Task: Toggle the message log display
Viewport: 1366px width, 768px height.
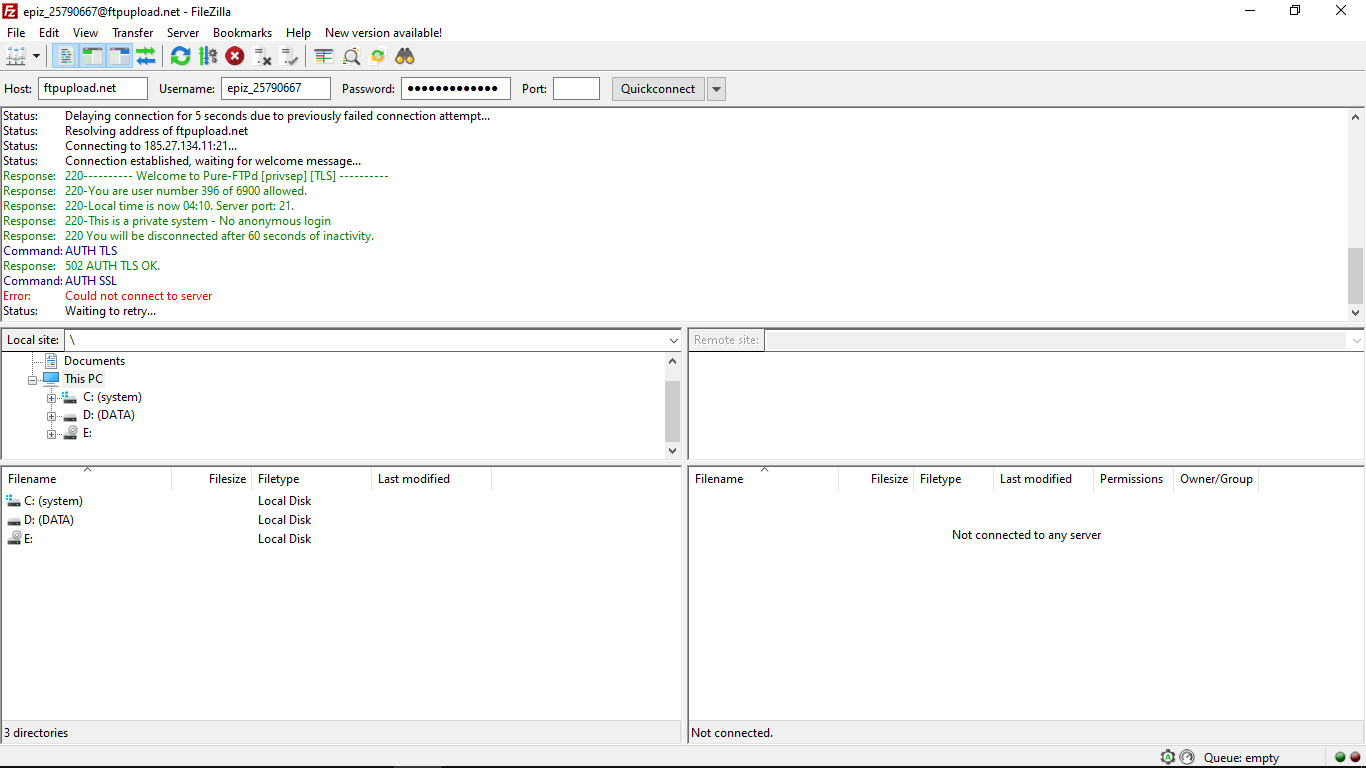Action: coord(66,56)
